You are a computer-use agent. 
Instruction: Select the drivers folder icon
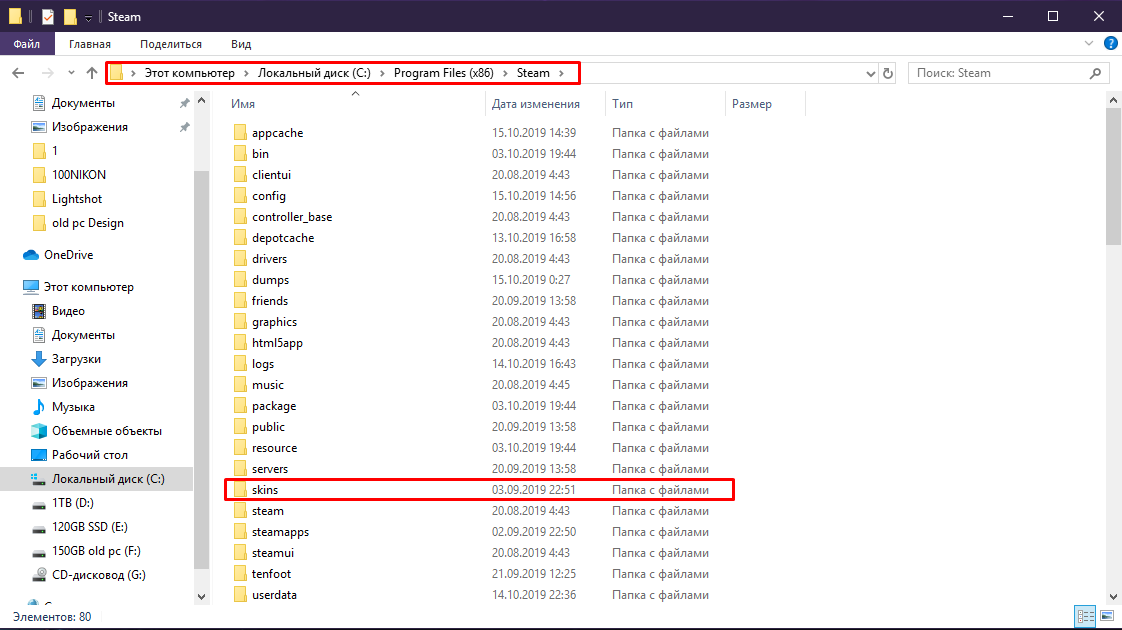[x=240, y=259]
